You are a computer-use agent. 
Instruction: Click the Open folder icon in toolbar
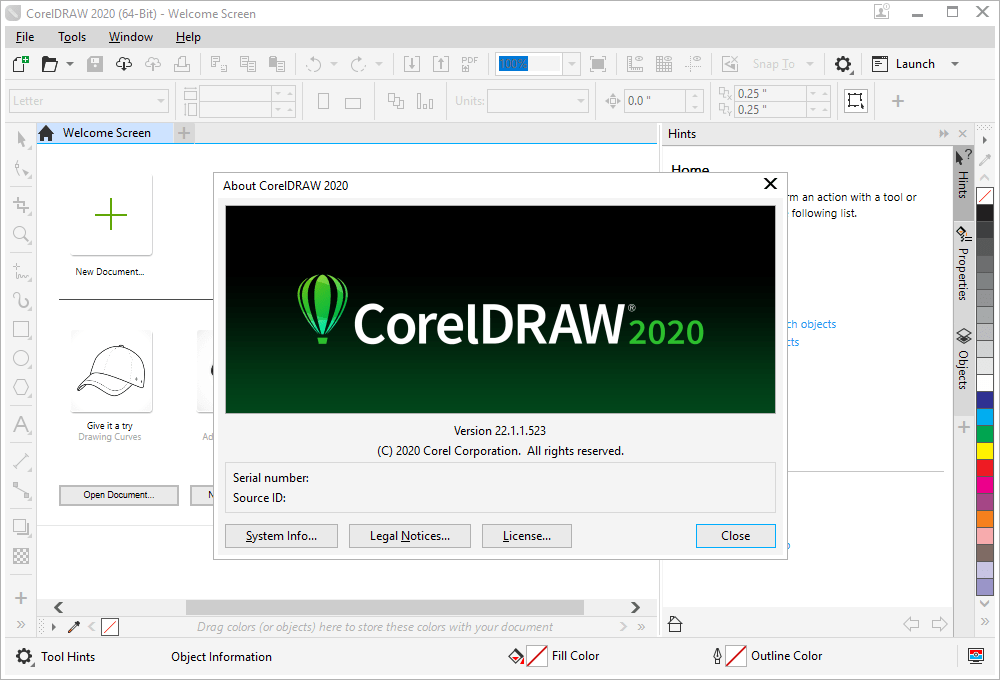[49, 64]
